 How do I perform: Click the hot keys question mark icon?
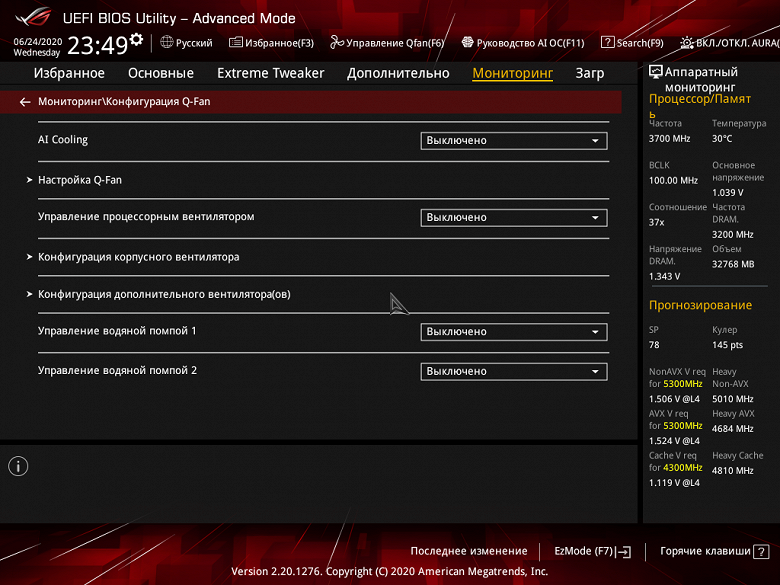coord(761,552)
